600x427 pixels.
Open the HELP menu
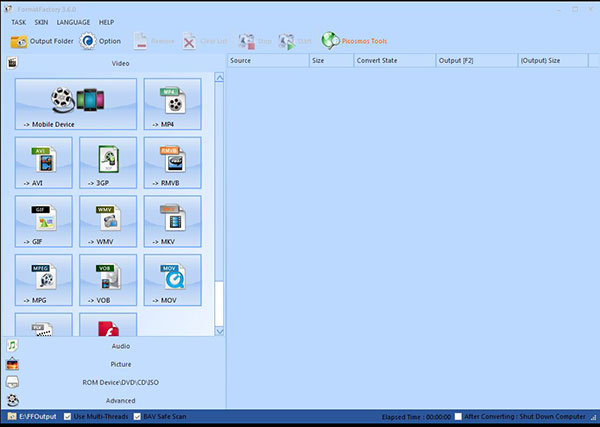tap(106, 22)
